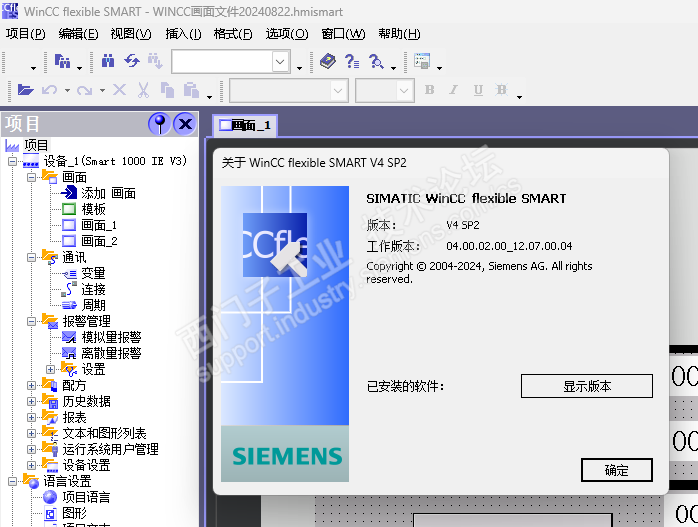Click the pin icon of 项目 panel

(159, 124)
